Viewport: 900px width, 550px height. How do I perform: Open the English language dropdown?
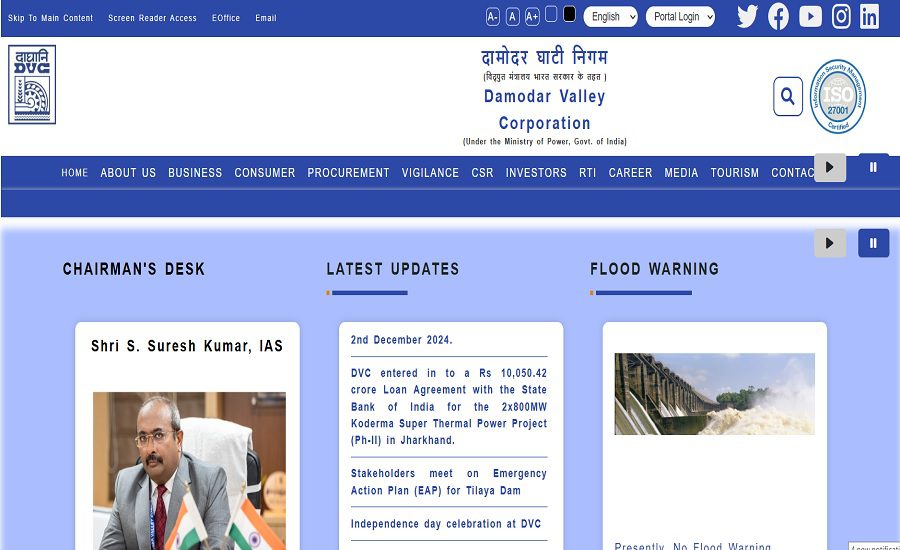[610, 17]
